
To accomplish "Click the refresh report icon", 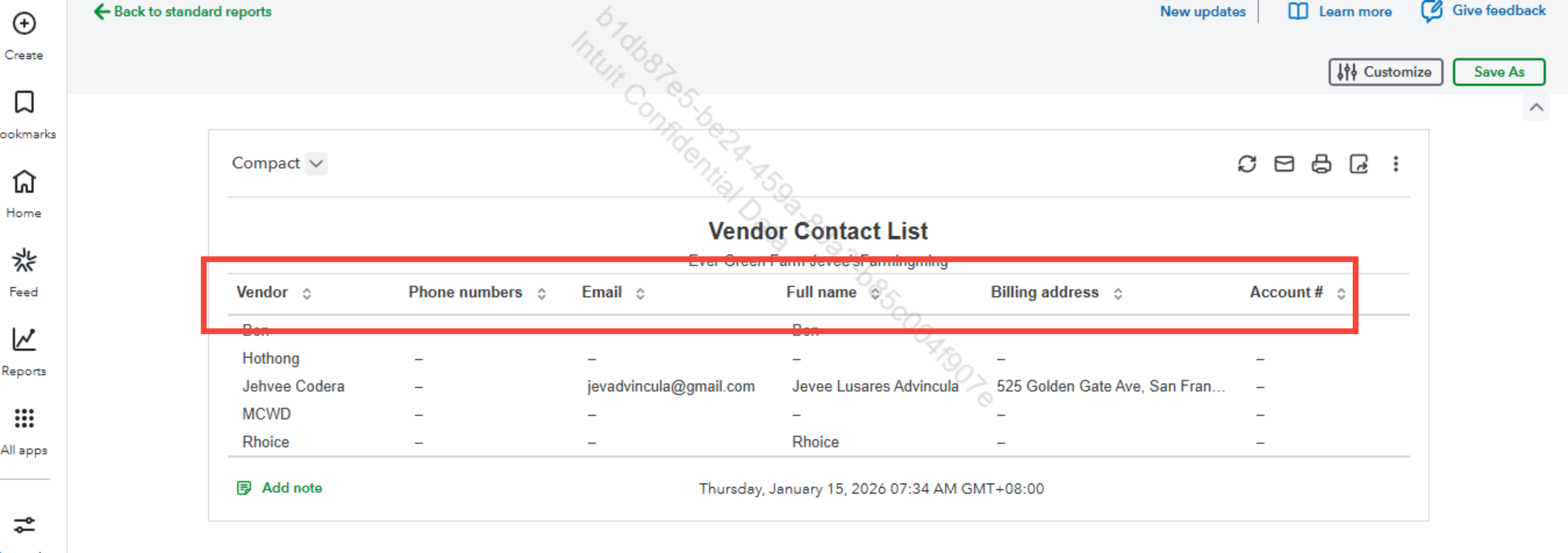I will coord(1247,164).
